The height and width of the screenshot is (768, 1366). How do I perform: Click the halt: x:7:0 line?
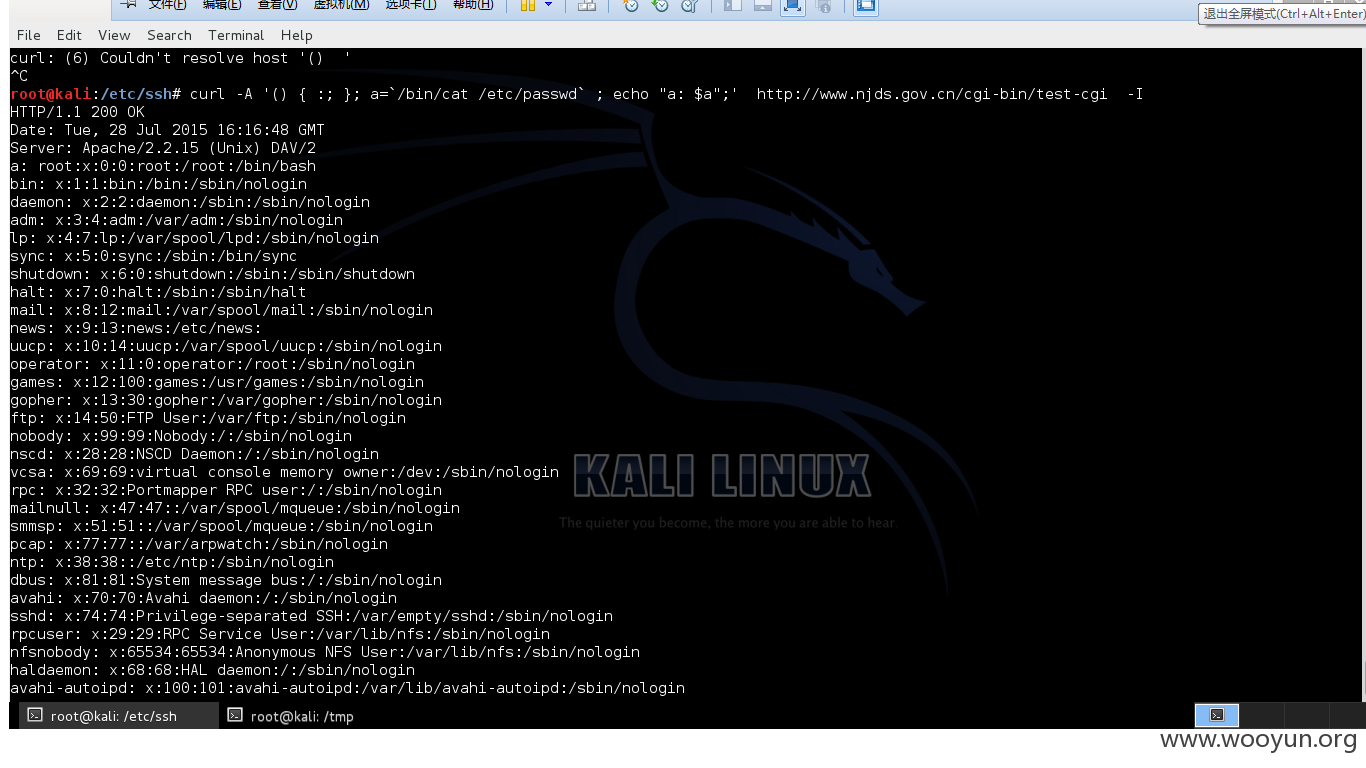click(158, 292)
